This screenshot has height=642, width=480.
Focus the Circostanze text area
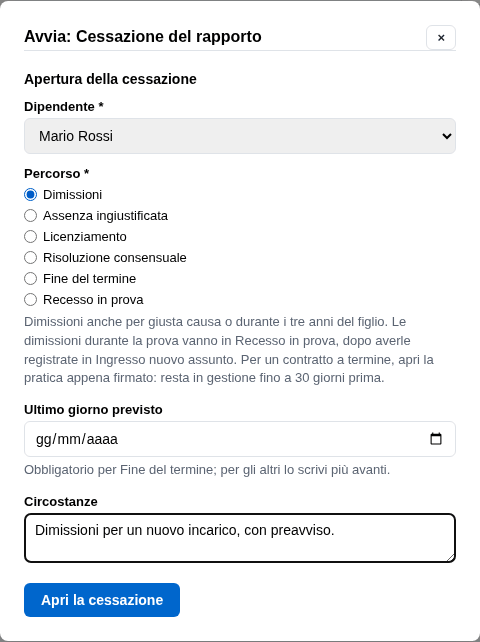tap(240, 538)
